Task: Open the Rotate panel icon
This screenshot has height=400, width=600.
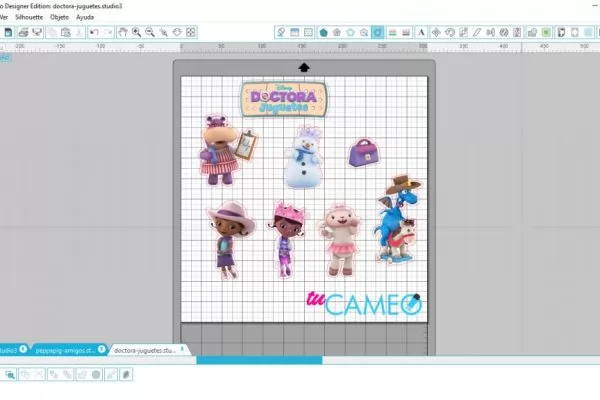Action: 450,33
